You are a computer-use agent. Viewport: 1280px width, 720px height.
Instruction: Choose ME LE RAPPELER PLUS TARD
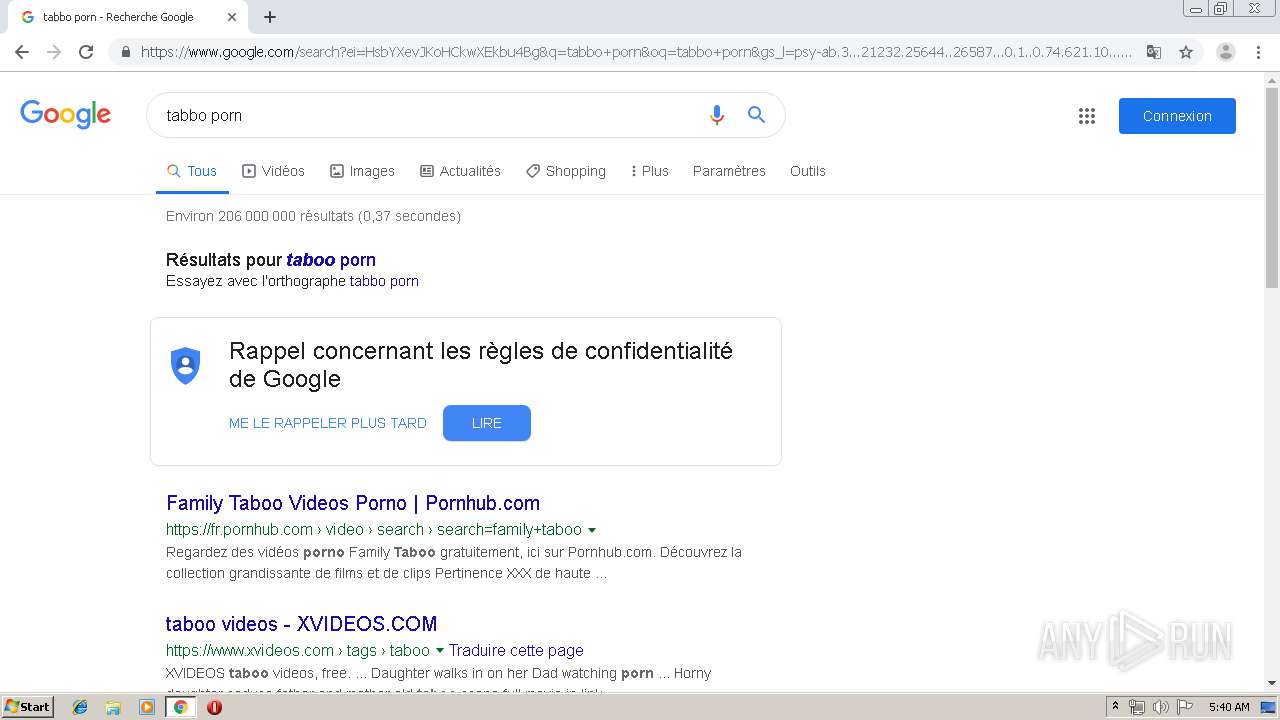[x=328, y=423]
